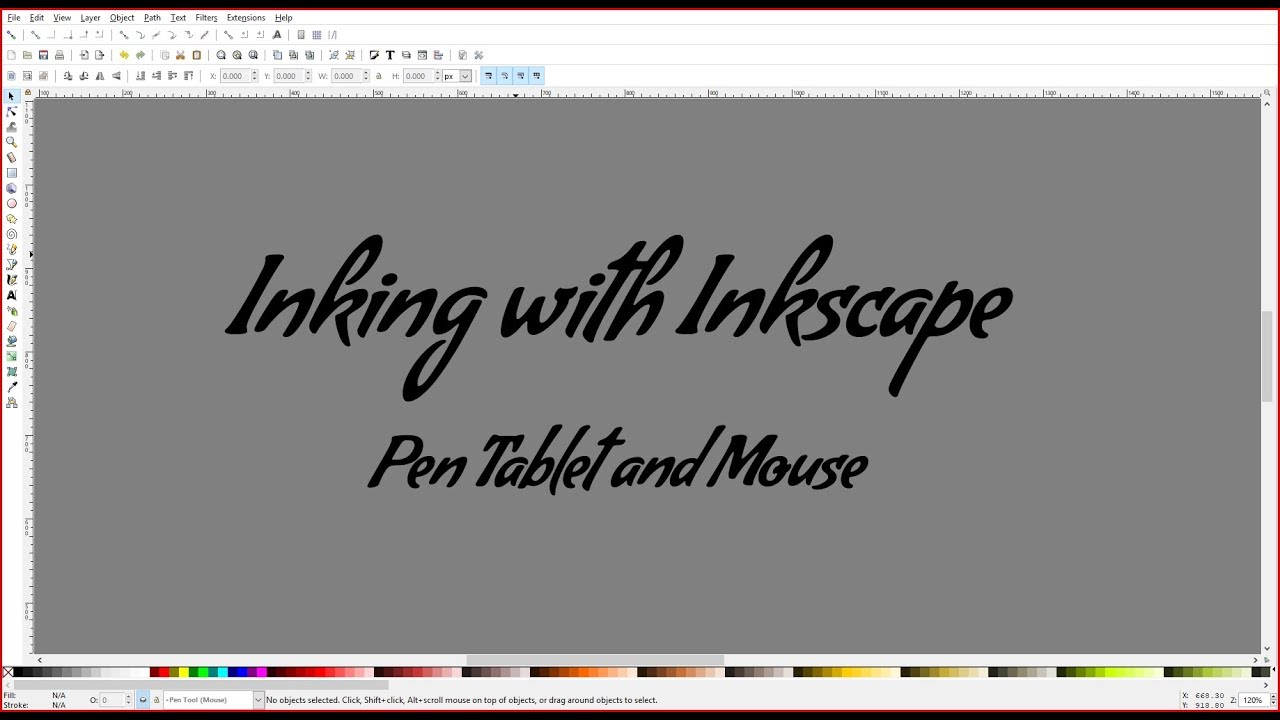Select the Zoom magnifier tool
Viewport: 1280px width, 720px height.
pos(11,142)
